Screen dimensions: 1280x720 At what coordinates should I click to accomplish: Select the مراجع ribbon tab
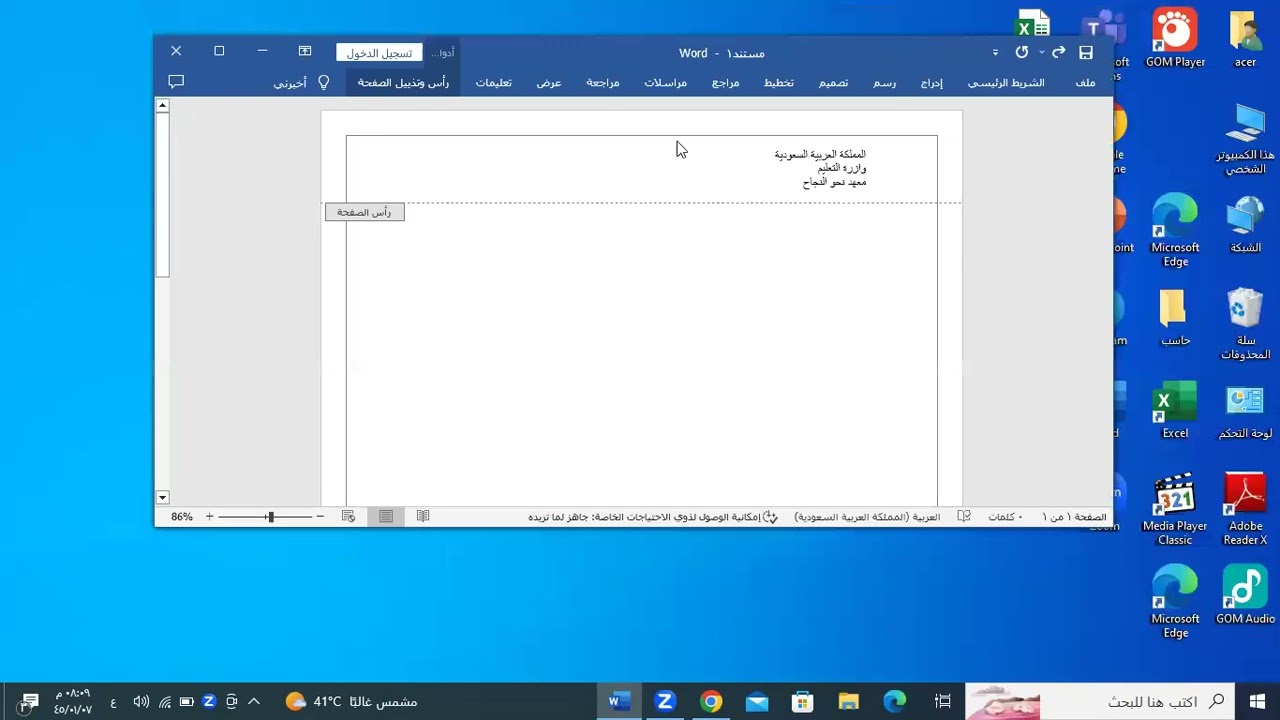pos(725,82)
